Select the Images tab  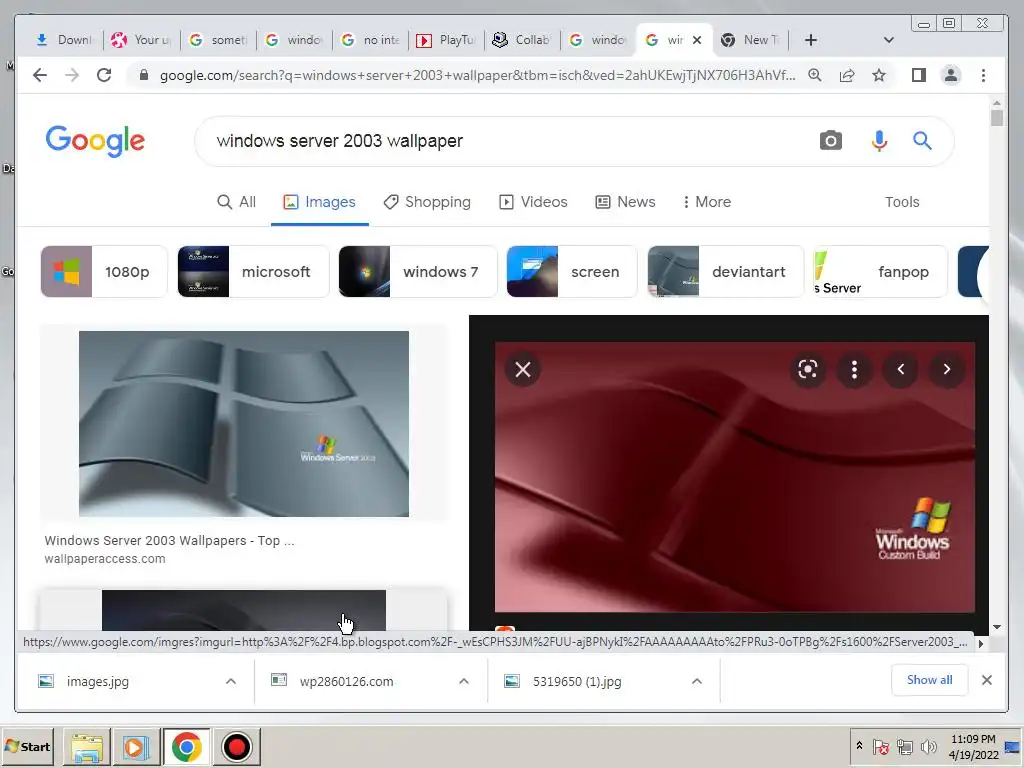pos(319,202)
